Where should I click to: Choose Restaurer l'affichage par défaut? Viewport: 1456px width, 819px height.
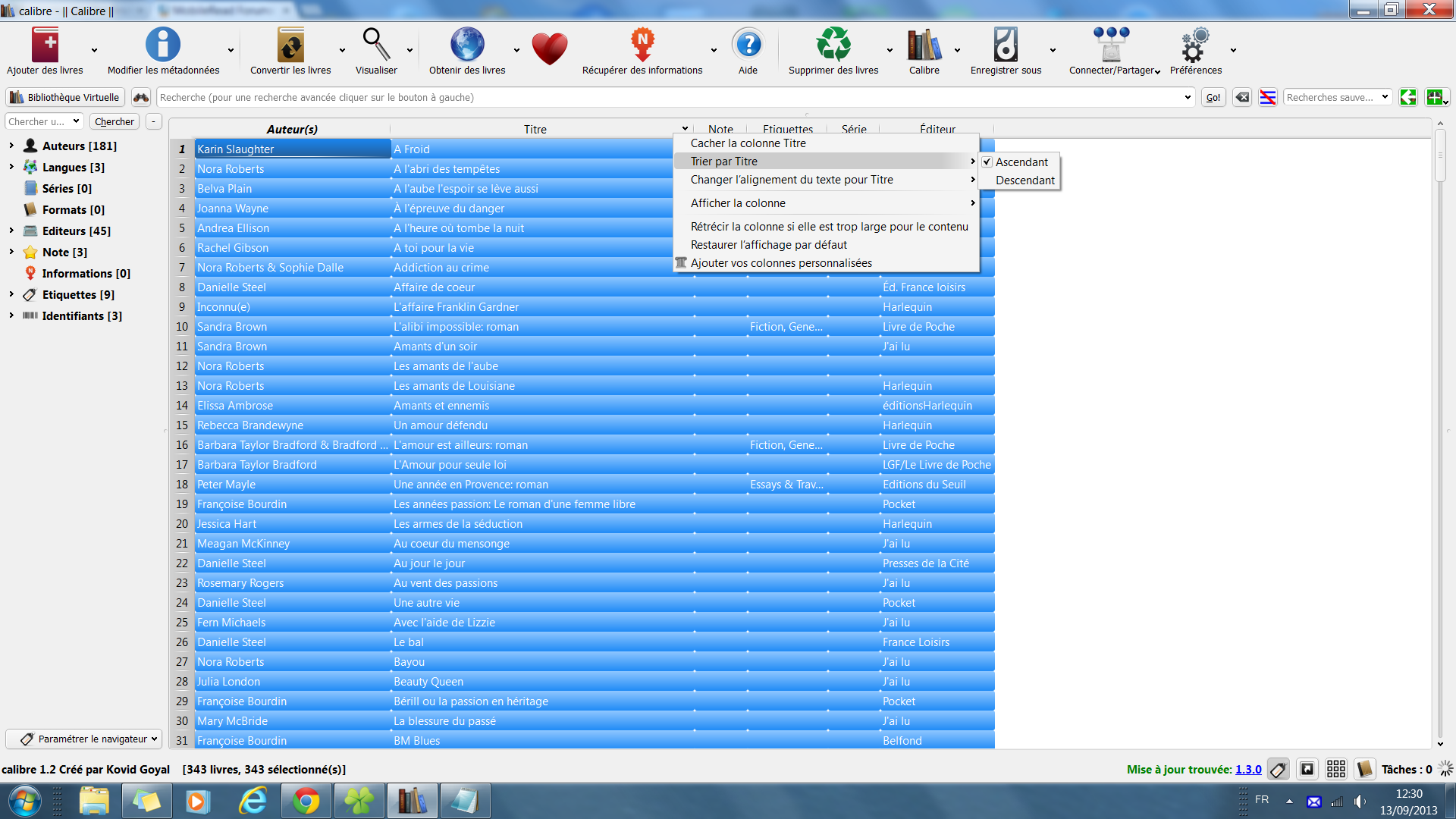point(827,245)
